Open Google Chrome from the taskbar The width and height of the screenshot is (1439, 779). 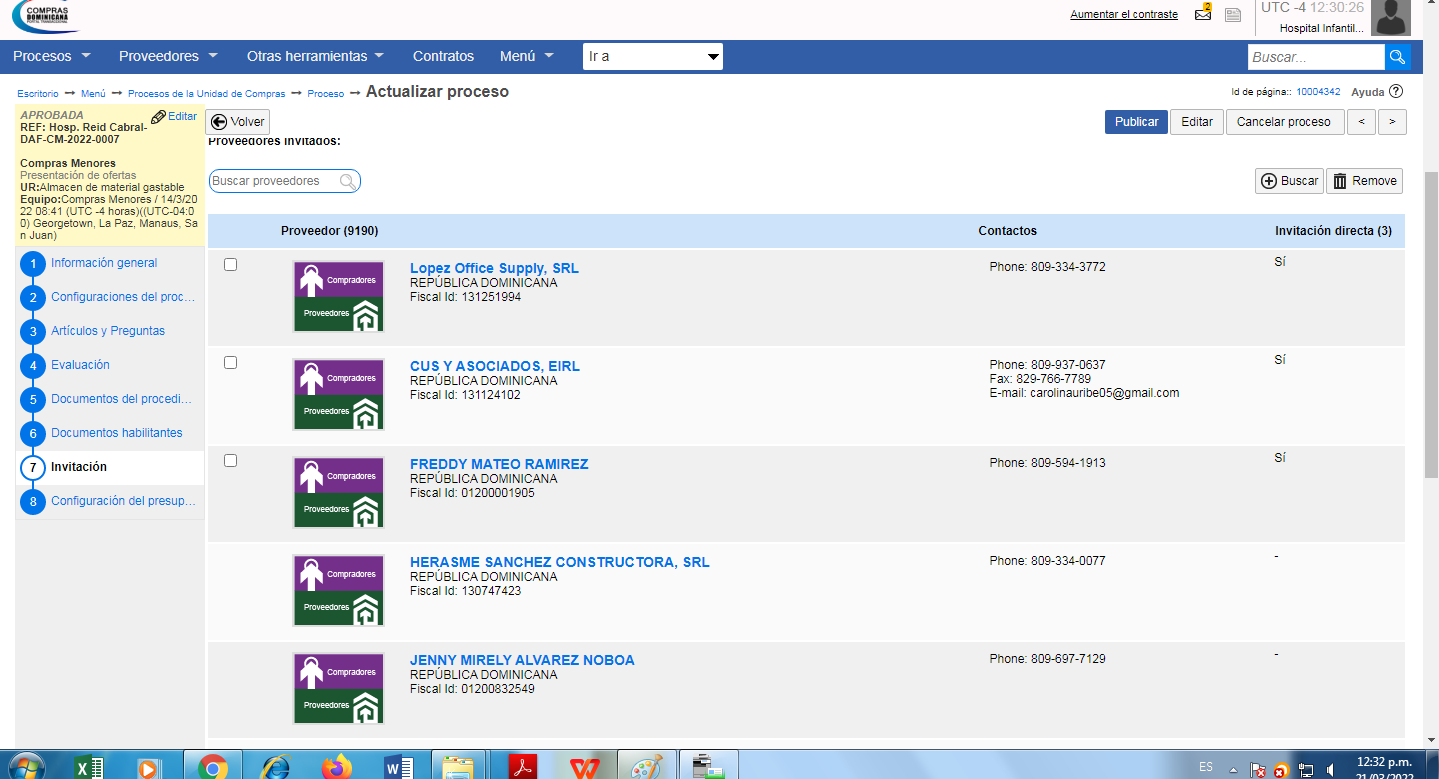click(211, 766)
